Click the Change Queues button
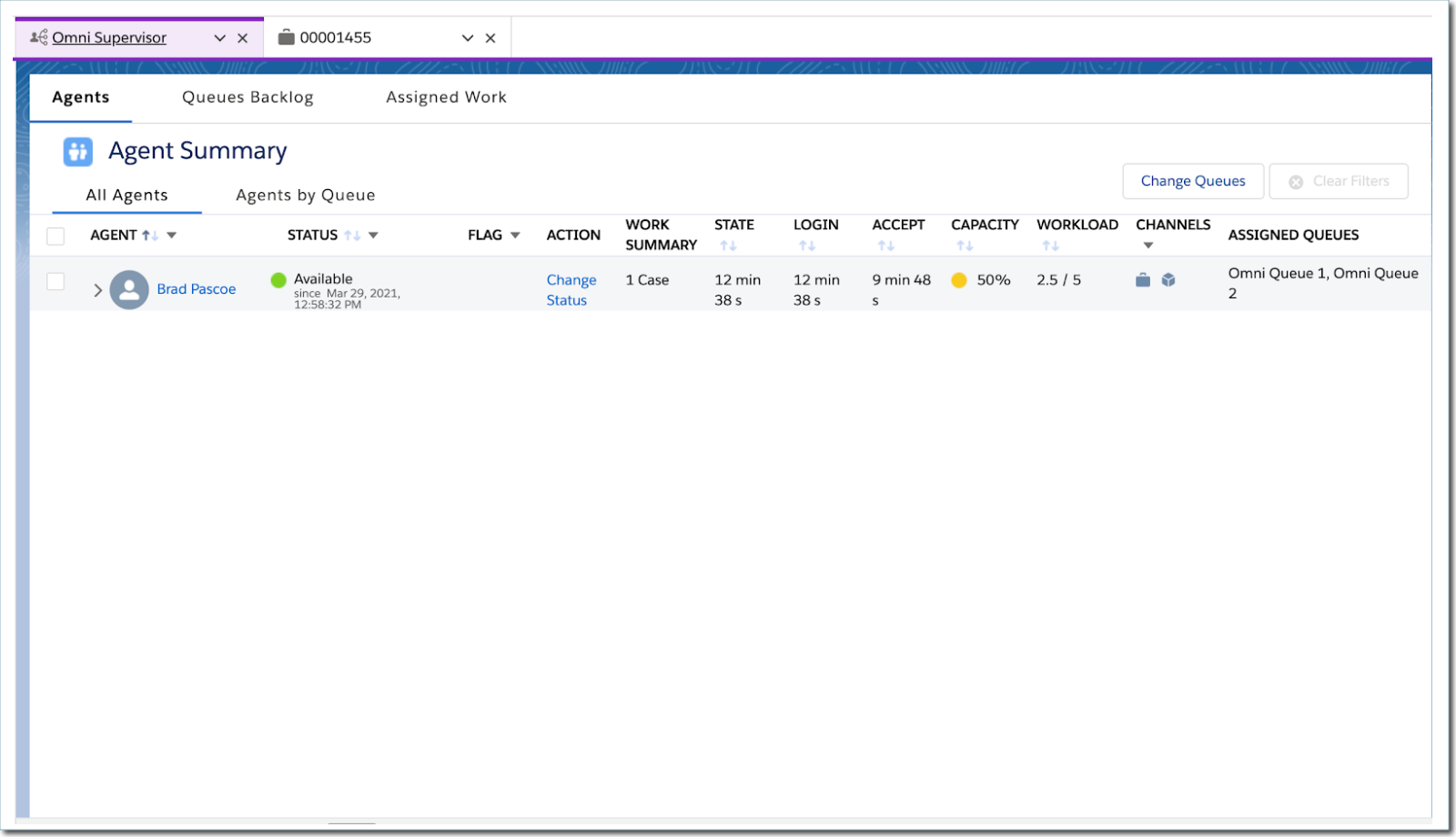The height and width of the screenshot is (837, 1456). [x=1193, y=181]
